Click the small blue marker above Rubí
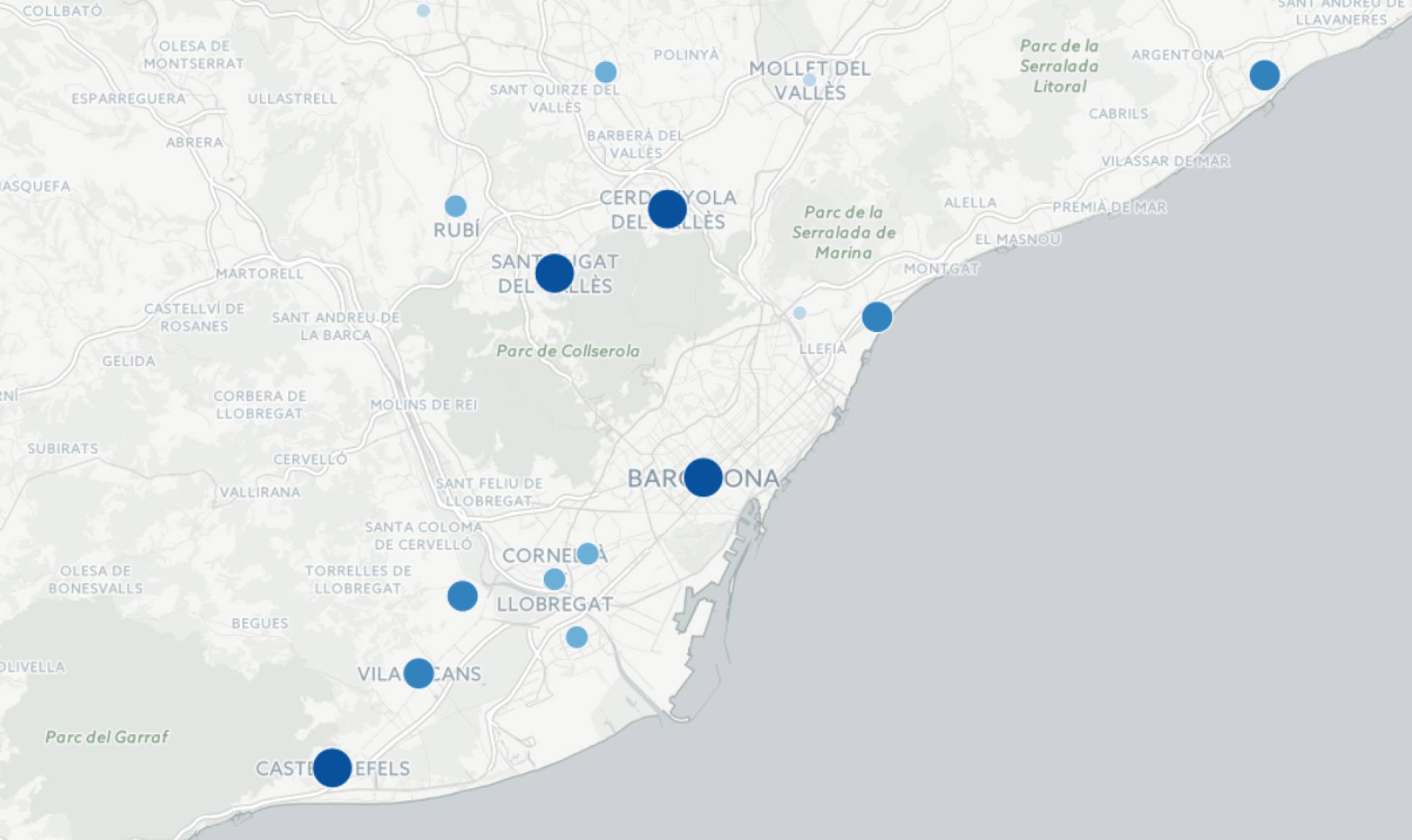 tap(455, 206)
